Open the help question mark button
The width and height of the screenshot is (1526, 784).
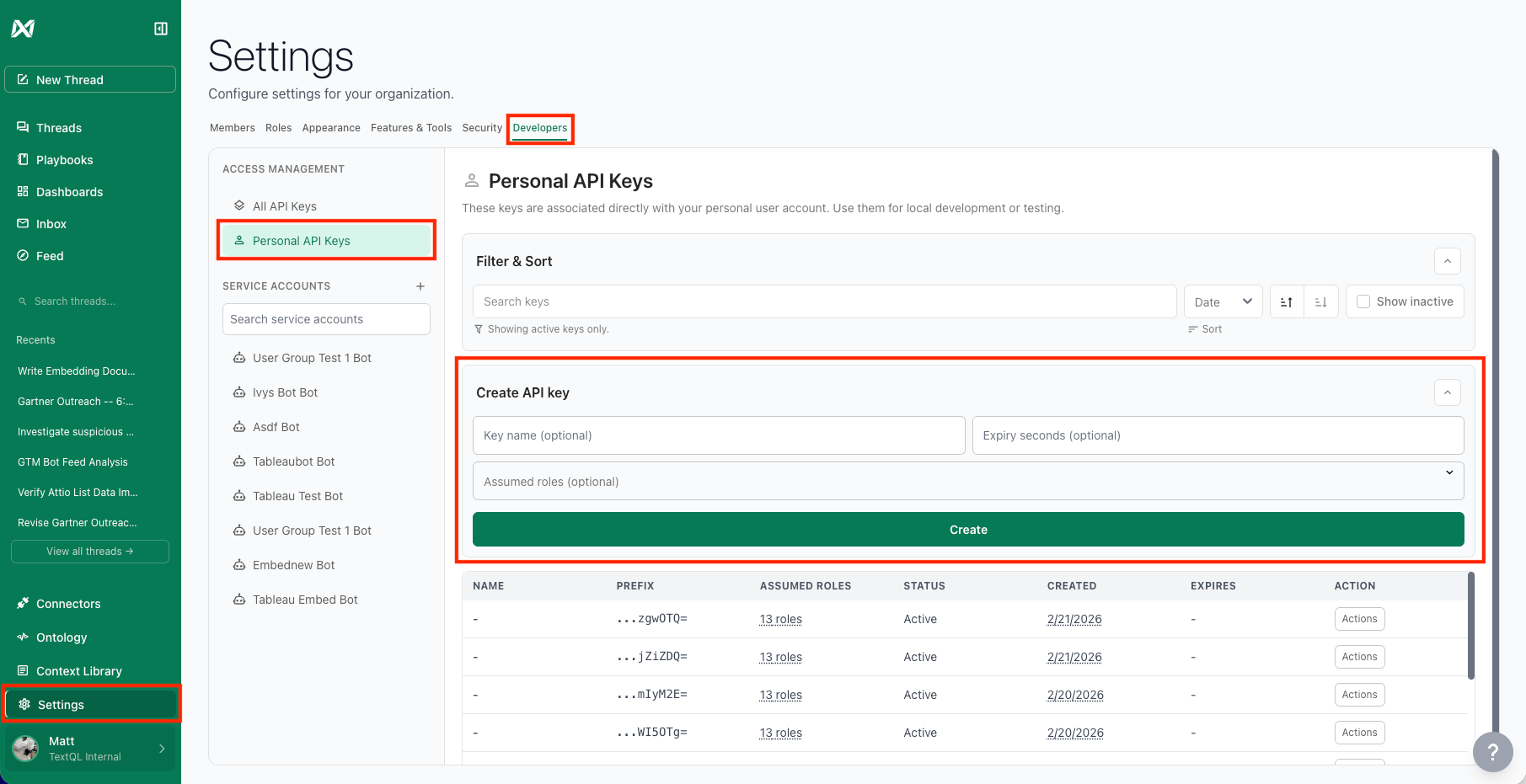click(1492, 751)
